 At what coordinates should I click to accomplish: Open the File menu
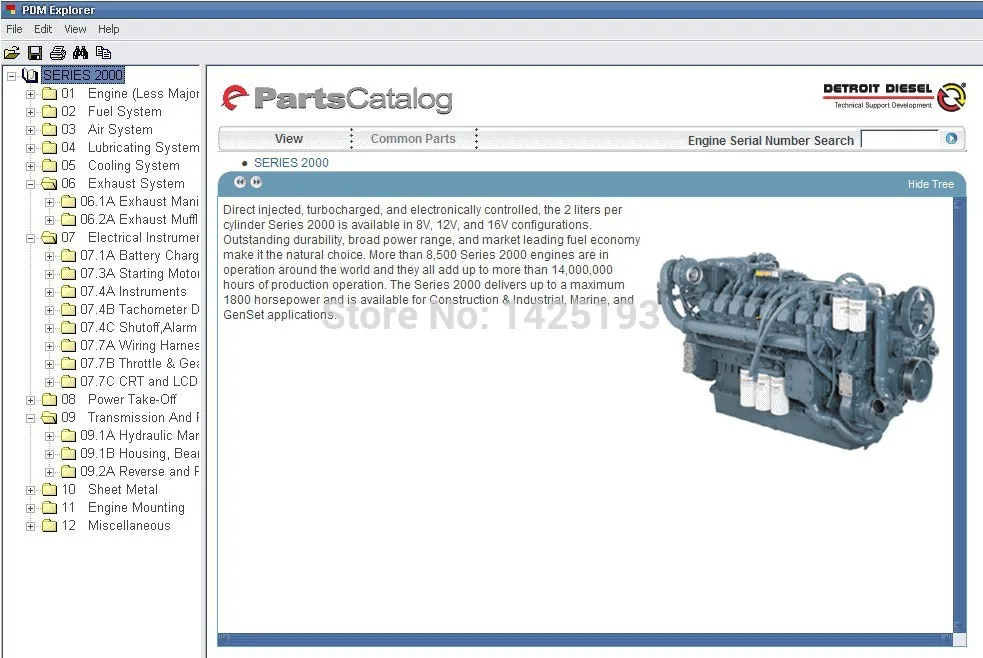[14, 29]
